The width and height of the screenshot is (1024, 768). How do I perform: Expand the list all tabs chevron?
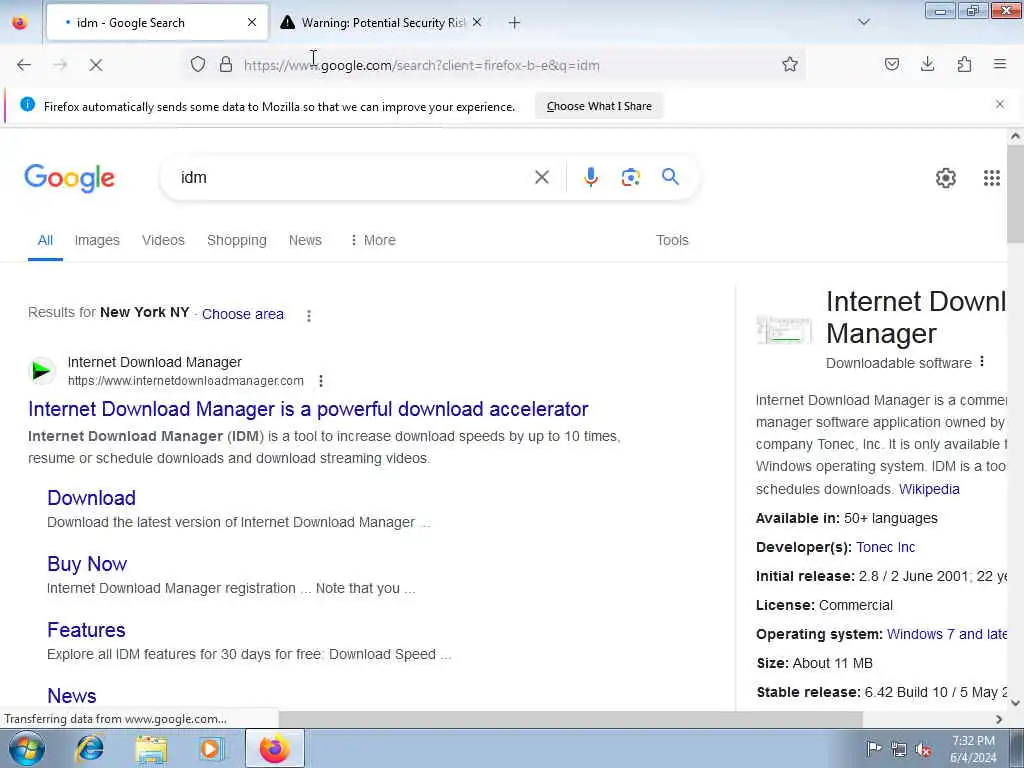863,22
